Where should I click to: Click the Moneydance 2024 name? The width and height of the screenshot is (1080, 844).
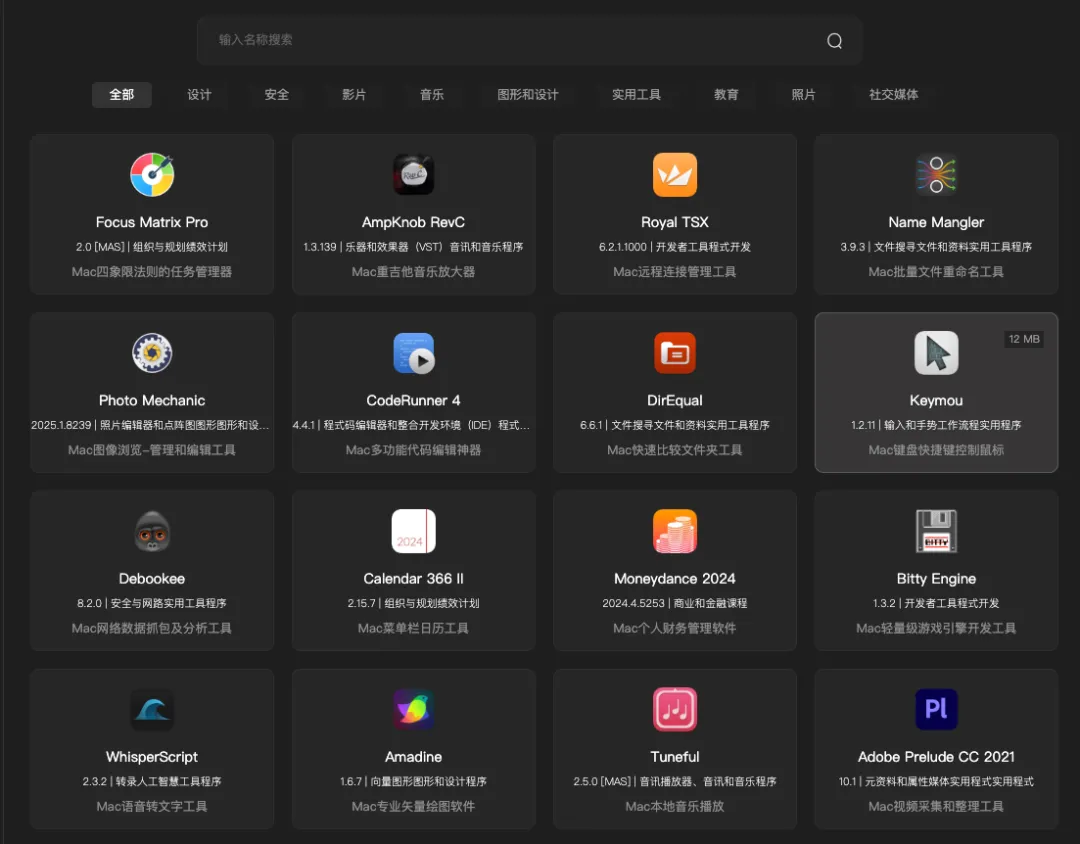[x=675, y=579]
